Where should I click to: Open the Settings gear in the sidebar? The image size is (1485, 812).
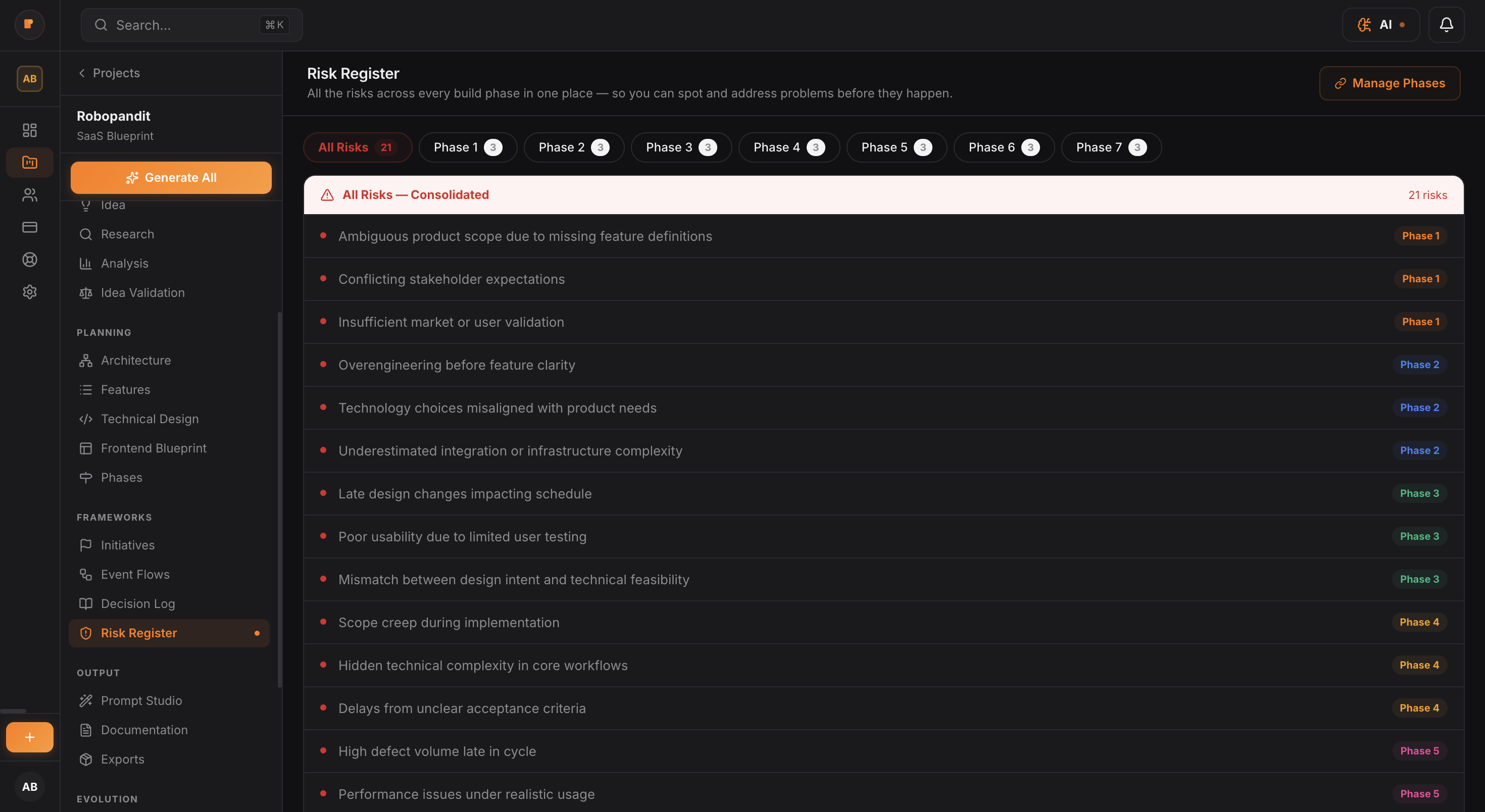[x=29, y=291]
